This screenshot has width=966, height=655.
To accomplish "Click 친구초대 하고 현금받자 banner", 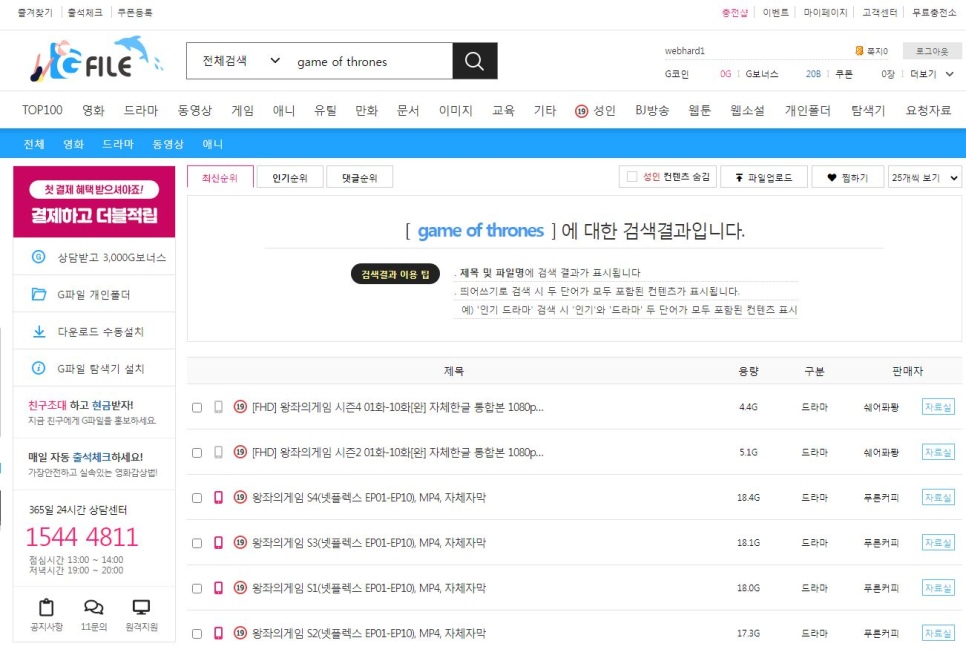I will (94, 412).
